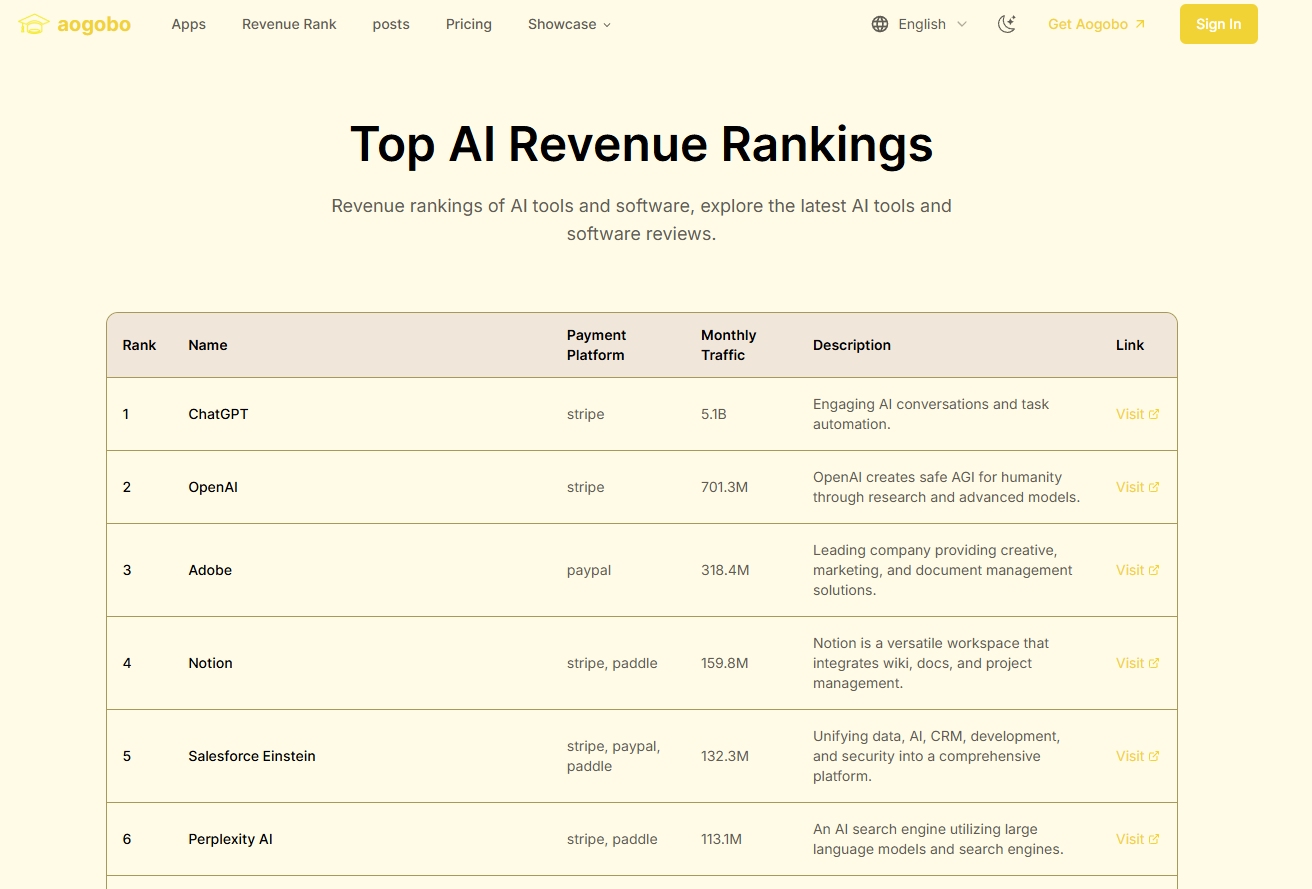This screenshot has height=889, width=1312.
Task: Click the Top AI Revenue Rankings heading
Action: [x=642, y=144]
